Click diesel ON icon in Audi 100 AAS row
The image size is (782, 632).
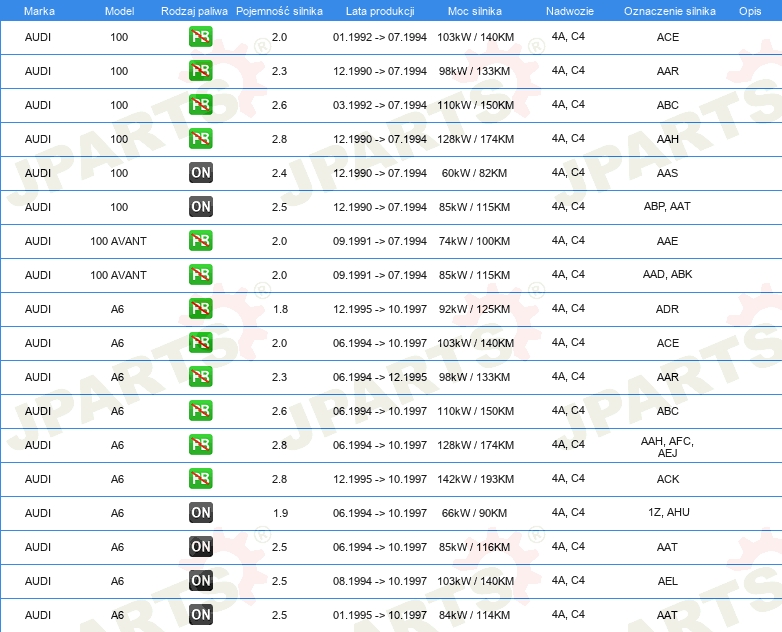[200, 173]
